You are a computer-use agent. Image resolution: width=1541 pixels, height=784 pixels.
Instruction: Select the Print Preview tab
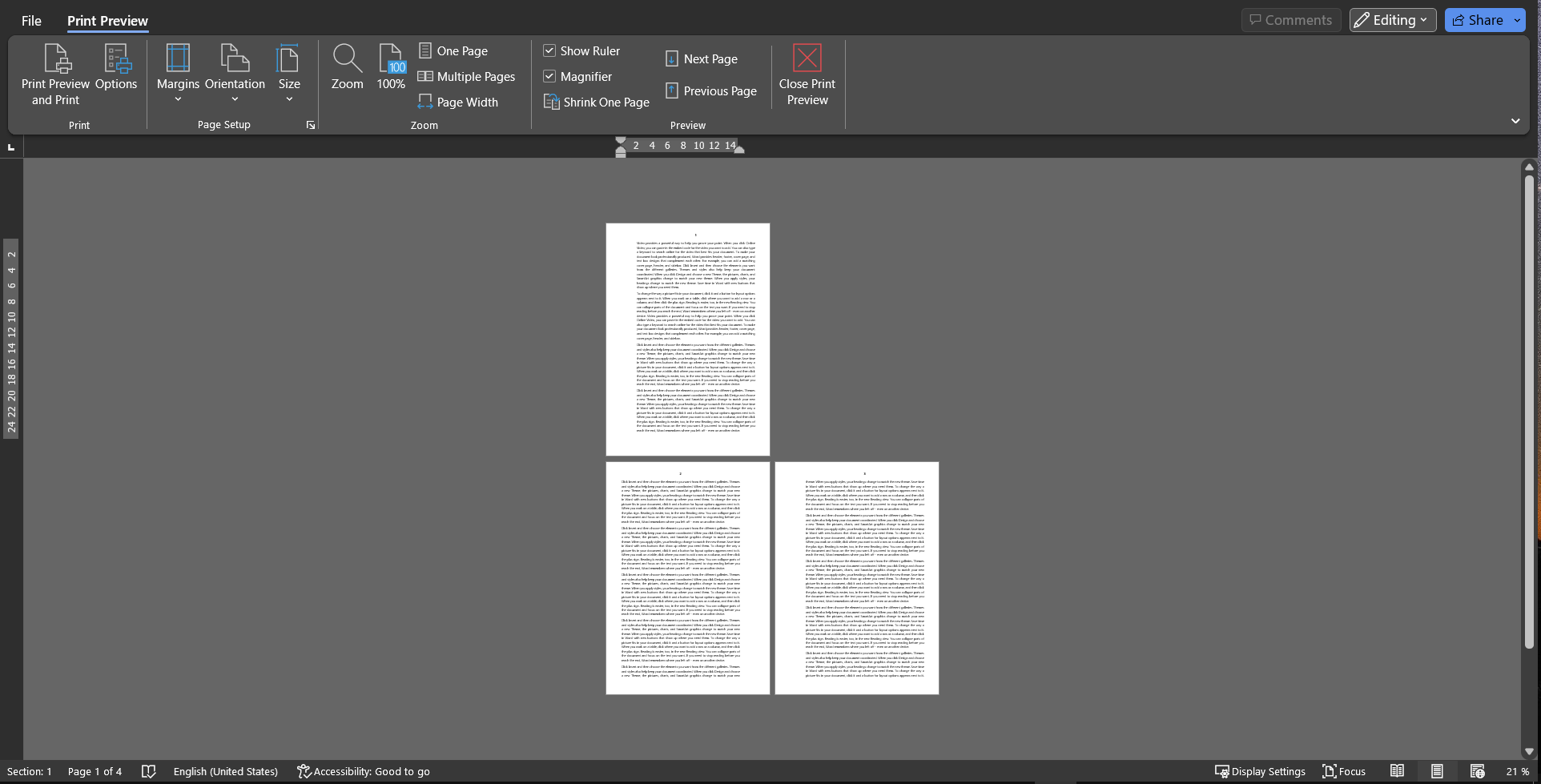[x=107, y=20]
